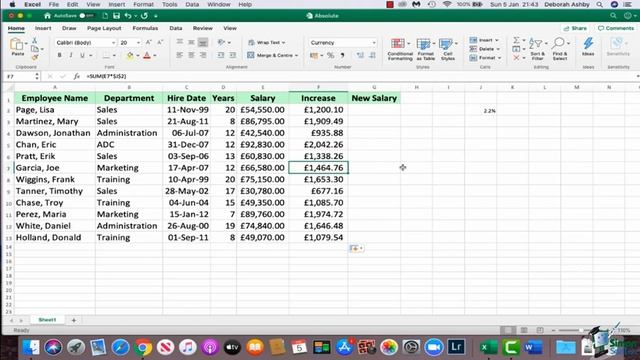Click Wrap Text button
This screenshot has width=640, height=360.
[267, 42]
